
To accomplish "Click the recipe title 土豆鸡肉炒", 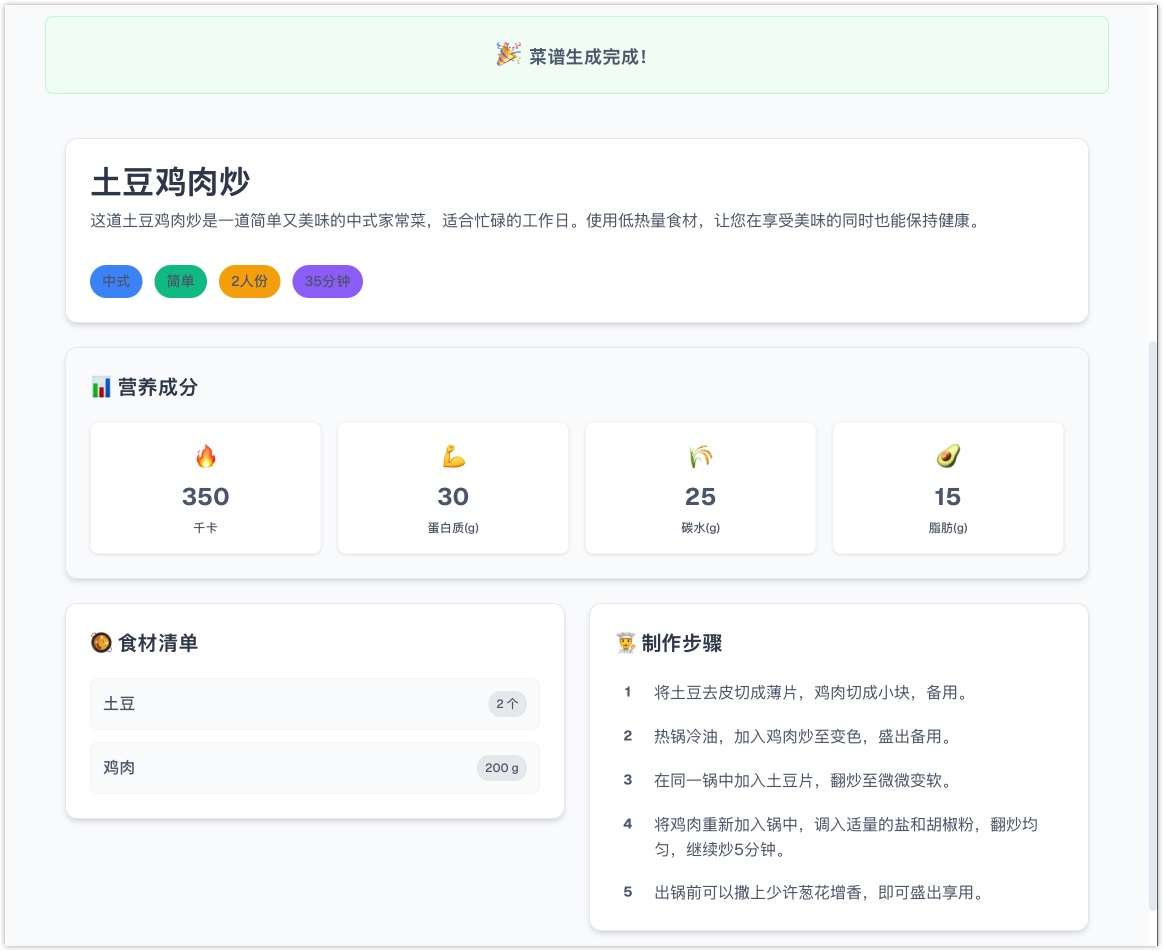I will [170, 183].
